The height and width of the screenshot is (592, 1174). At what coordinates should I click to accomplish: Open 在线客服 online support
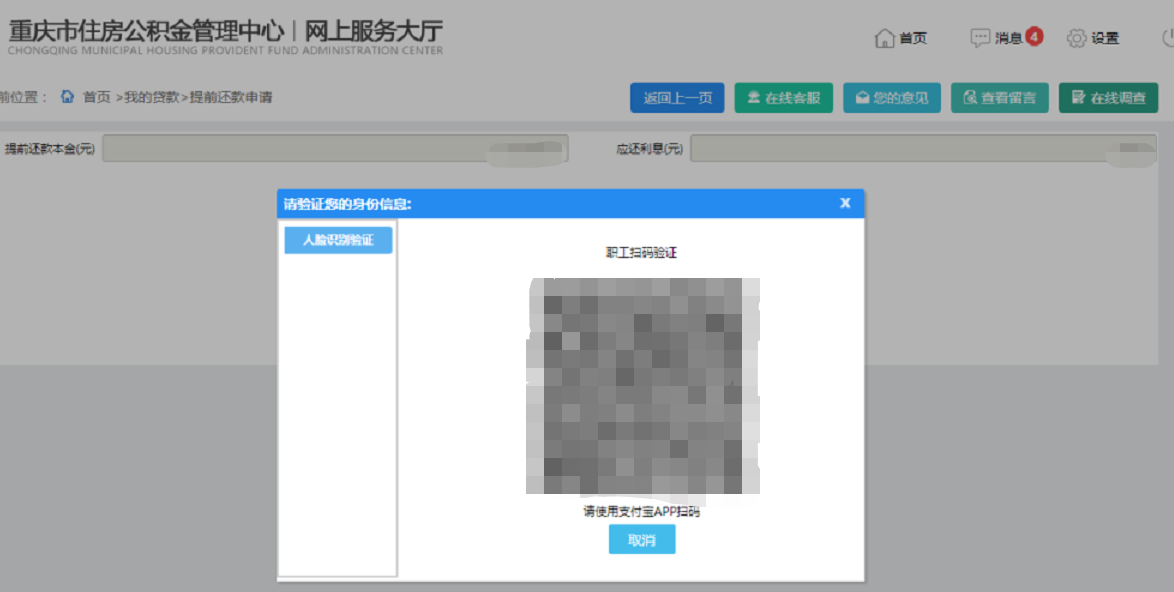pos(783,98)
